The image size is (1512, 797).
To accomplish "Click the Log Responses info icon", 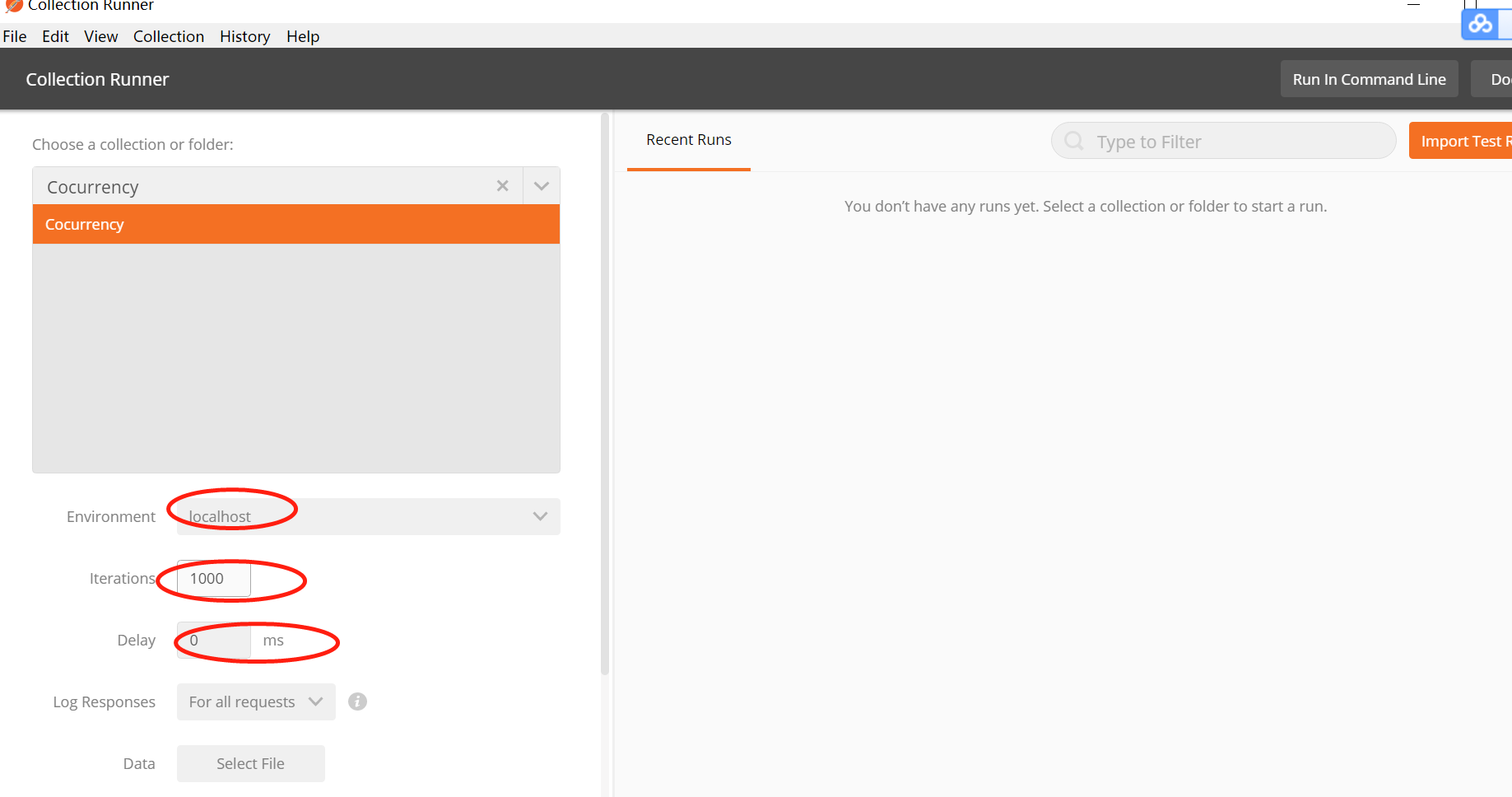I will pos(357,701).
